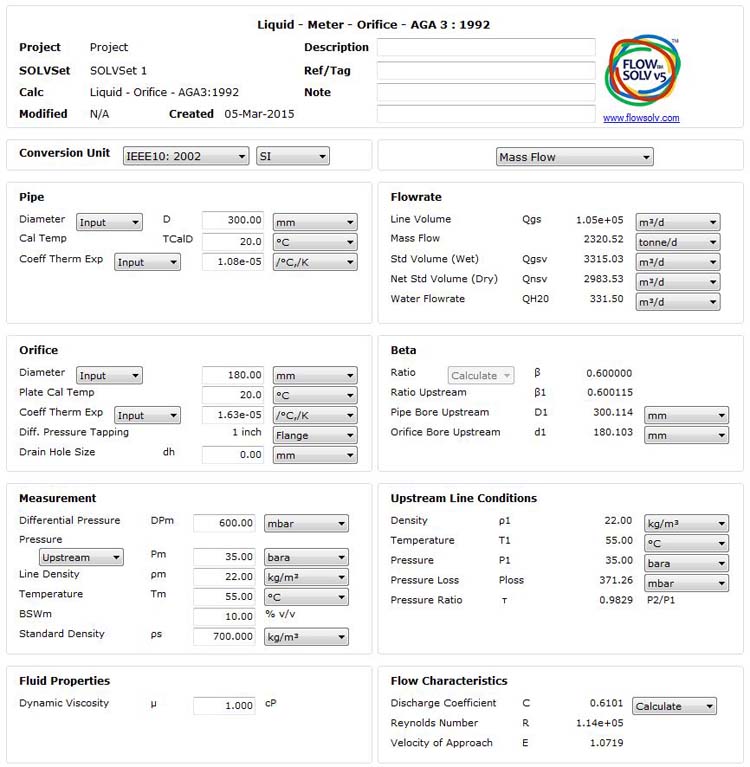This screenshot has width=750, height=767.
Task: Click the Differential Pressure value field
Action: (225, 523)
